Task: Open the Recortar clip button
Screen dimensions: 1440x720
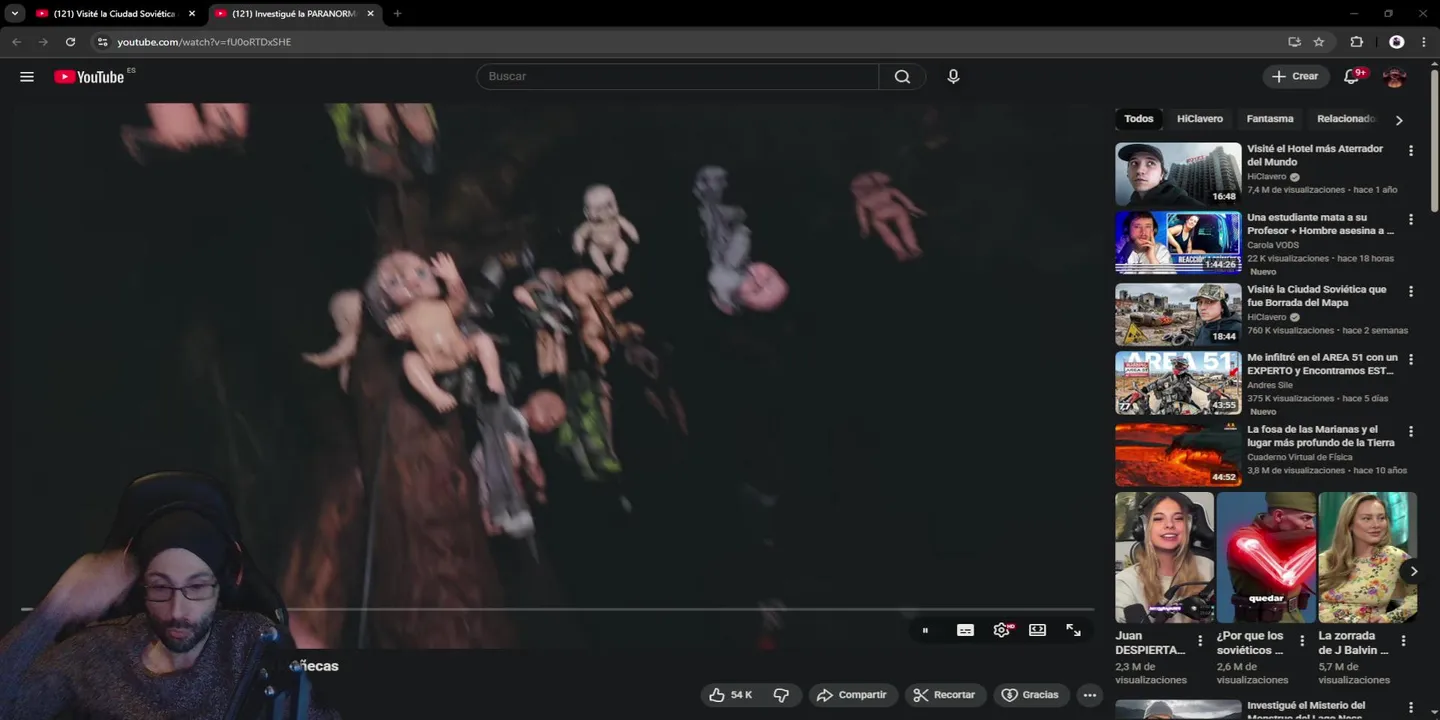Action: point(945,695)
